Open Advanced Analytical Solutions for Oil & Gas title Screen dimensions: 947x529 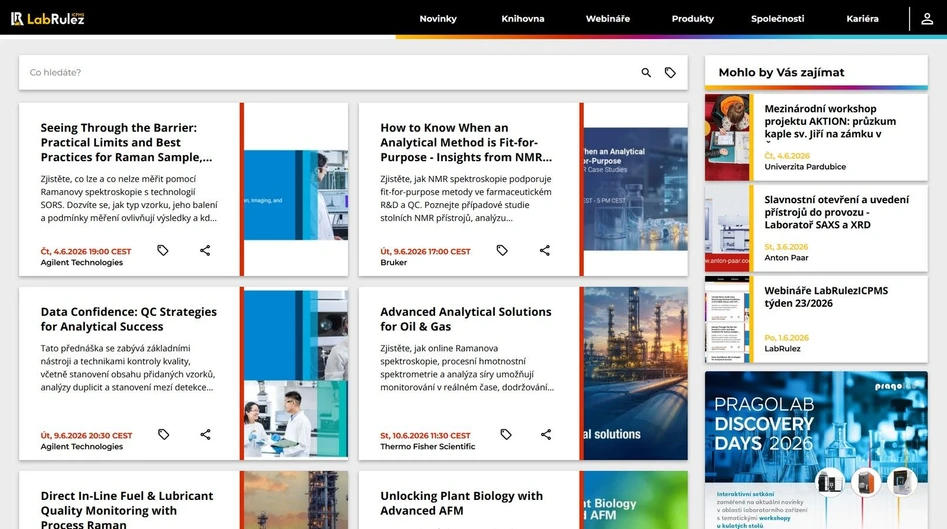(466, 319)
